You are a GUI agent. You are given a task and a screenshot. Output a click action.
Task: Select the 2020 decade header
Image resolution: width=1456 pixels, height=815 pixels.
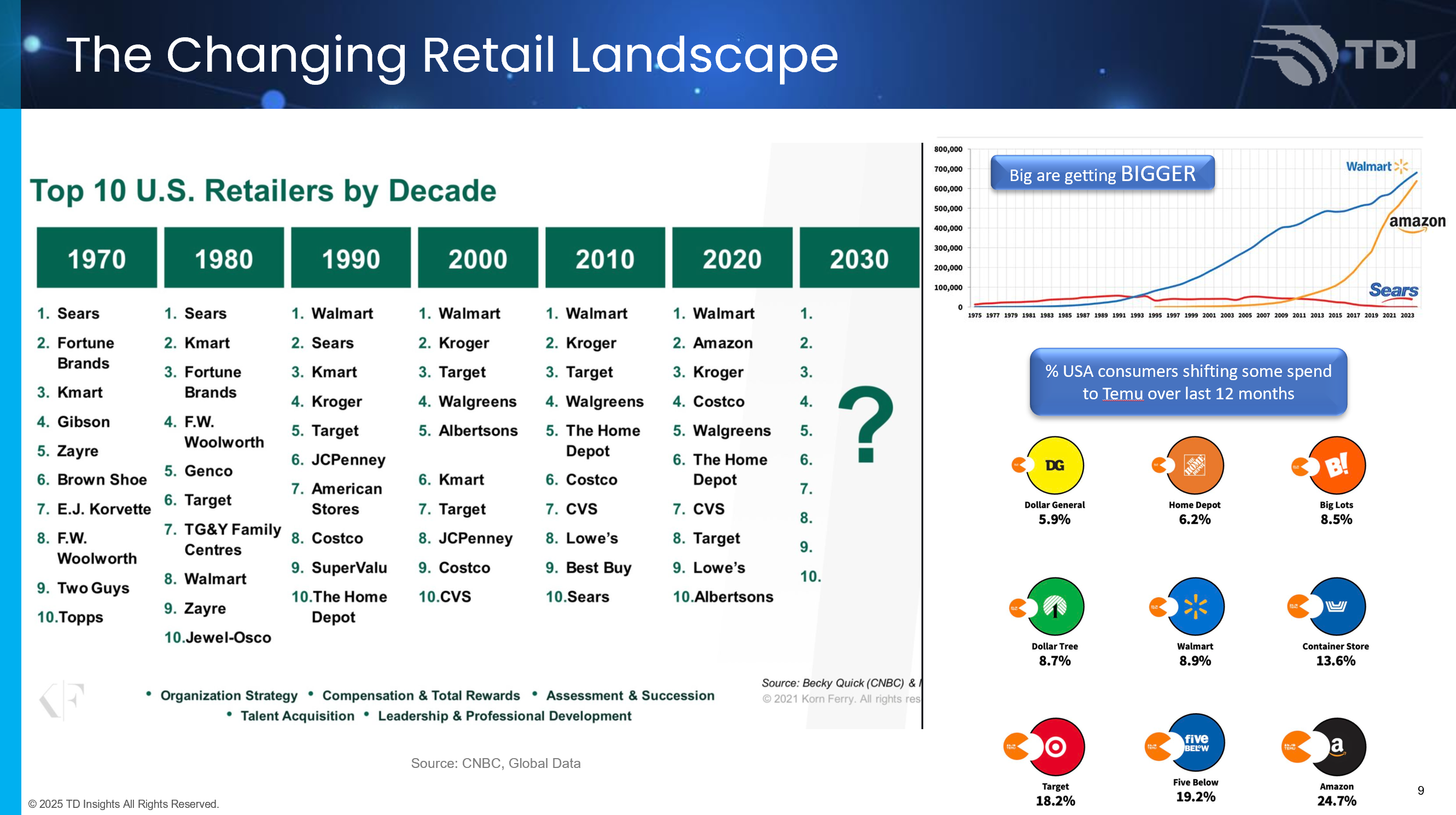[732, 258]
